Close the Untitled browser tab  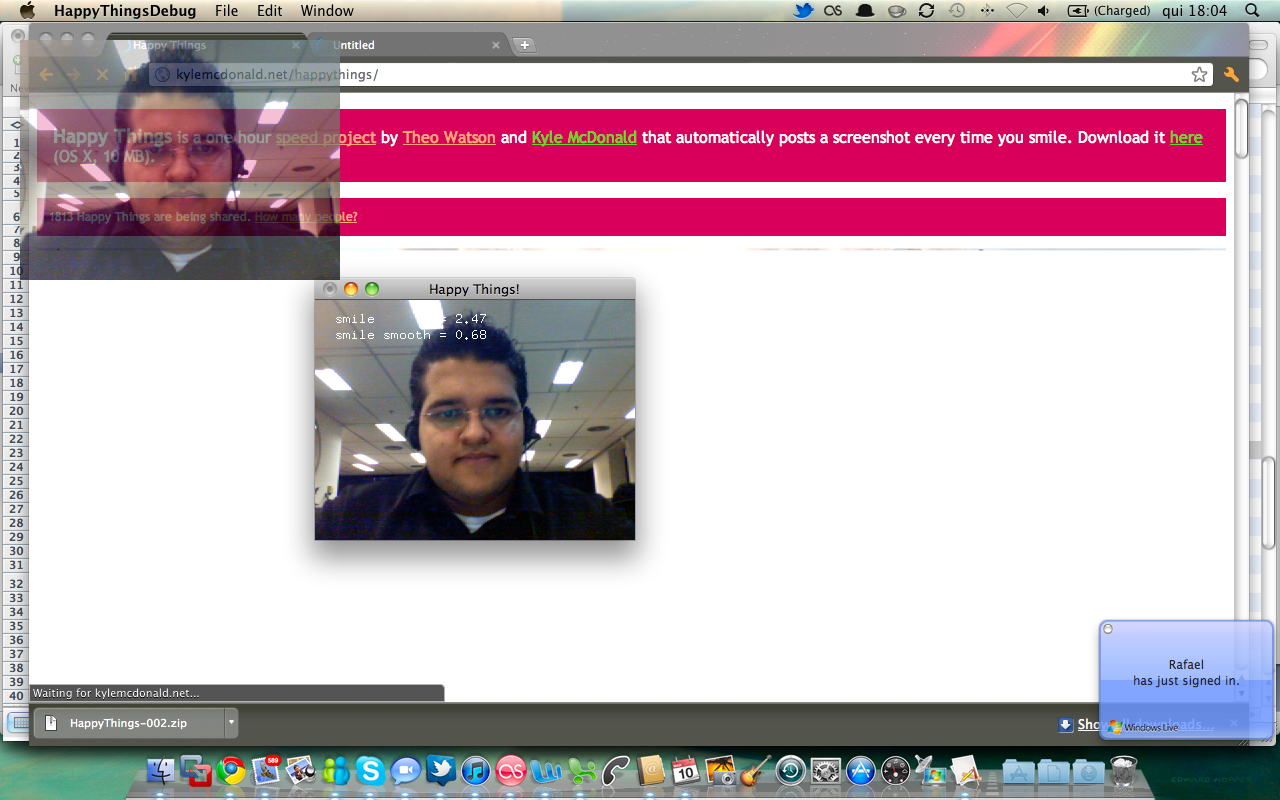tap(496, 45)
